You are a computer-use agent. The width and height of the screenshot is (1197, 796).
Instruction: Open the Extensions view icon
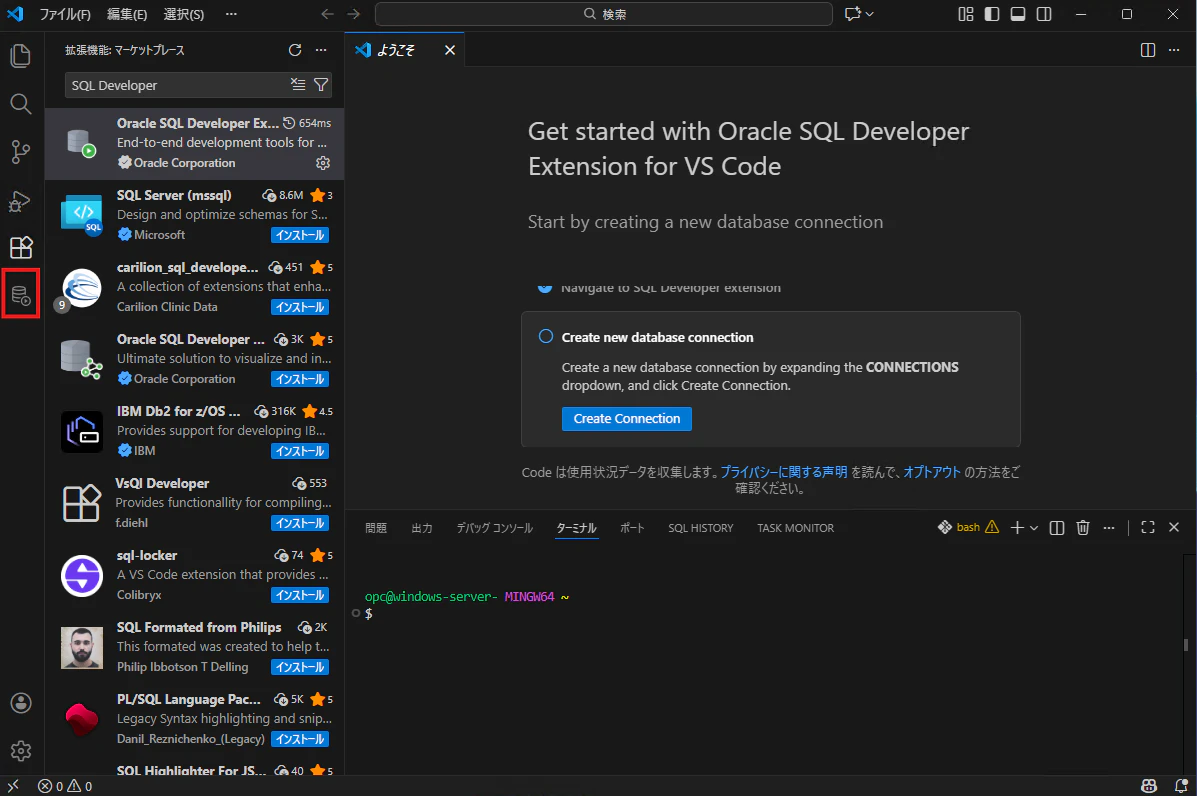coord(21,247)
